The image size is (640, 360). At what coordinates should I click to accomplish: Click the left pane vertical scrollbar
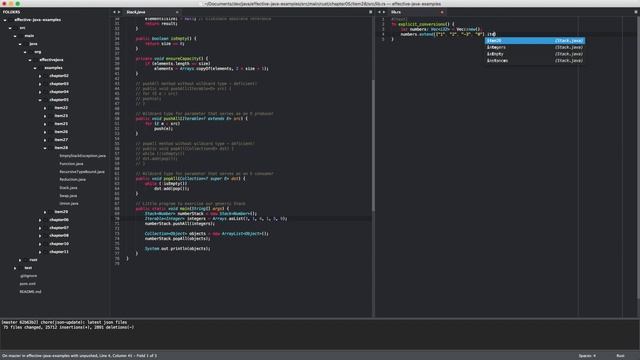373,145
